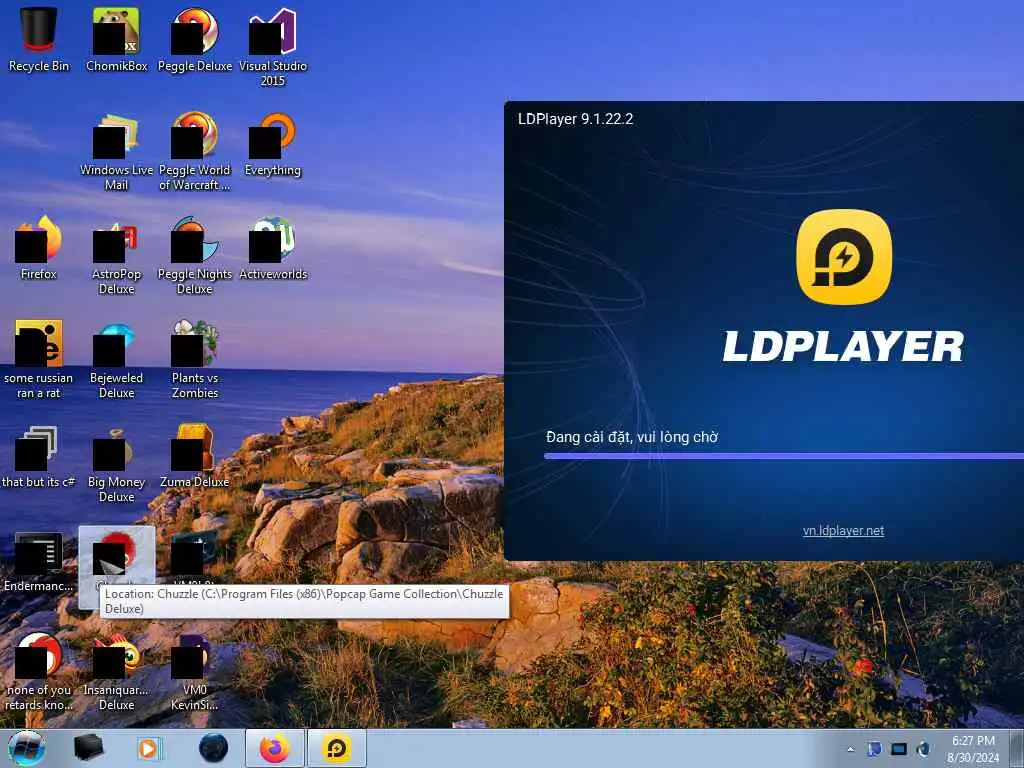Select the Activeworlds desktop shortcut
The image size is (1024, 768).
pyautogui.click(x=272, y=248)
